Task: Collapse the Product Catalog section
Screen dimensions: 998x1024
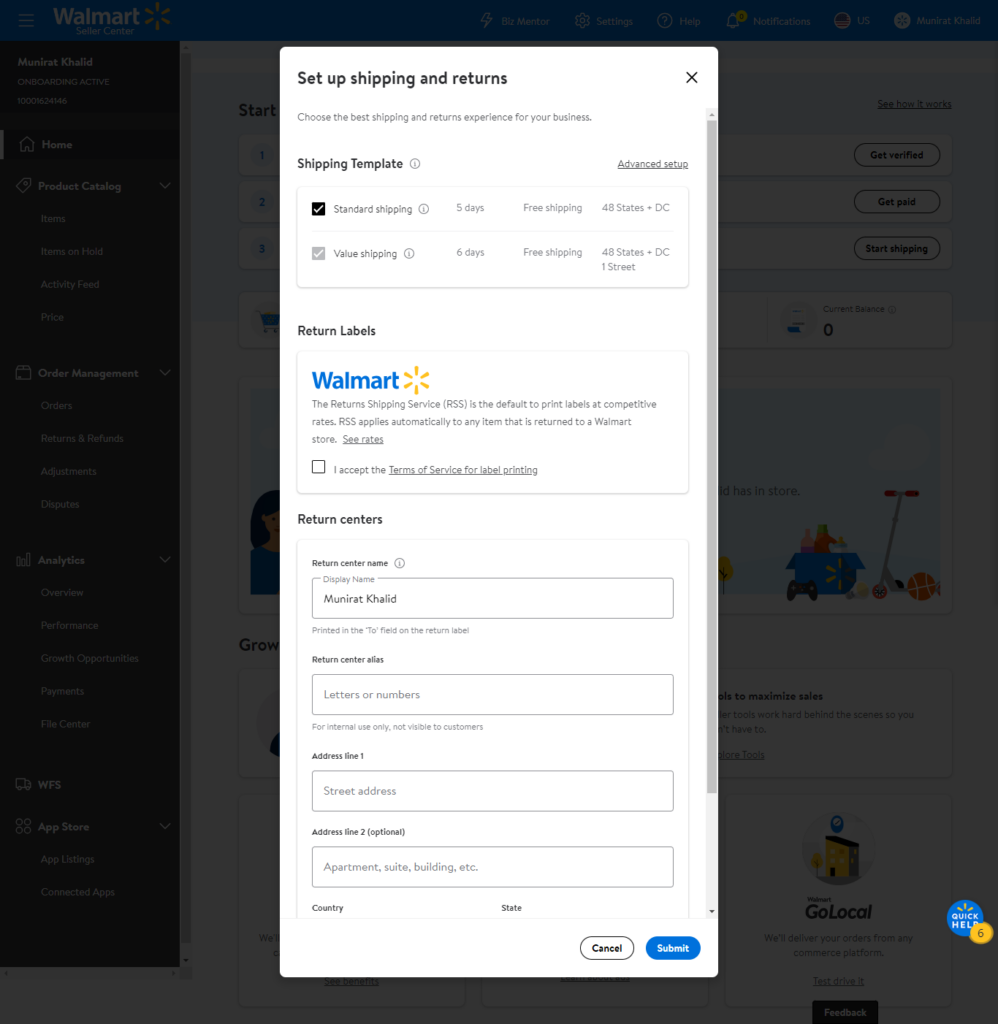Action: [165, 185]
